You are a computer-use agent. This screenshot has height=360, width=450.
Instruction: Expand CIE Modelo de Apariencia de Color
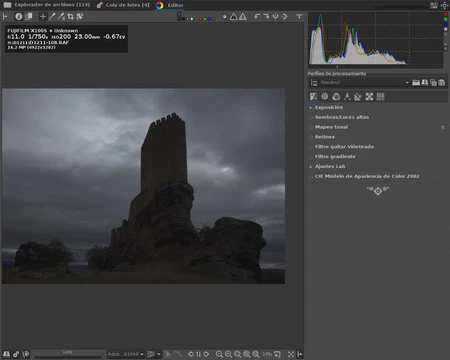[367, 176]
